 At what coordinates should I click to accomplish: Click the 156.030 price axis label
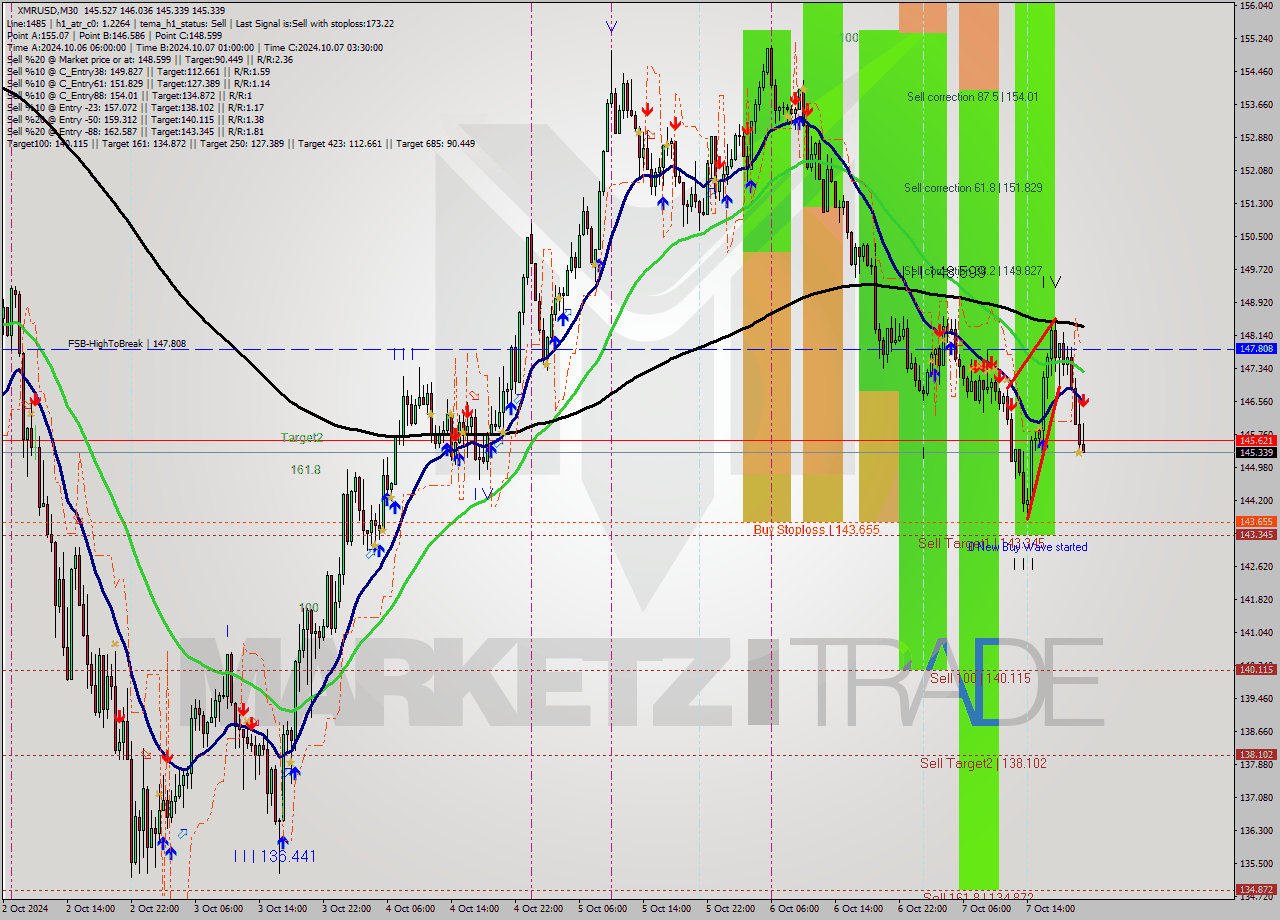pos(1256,6)
